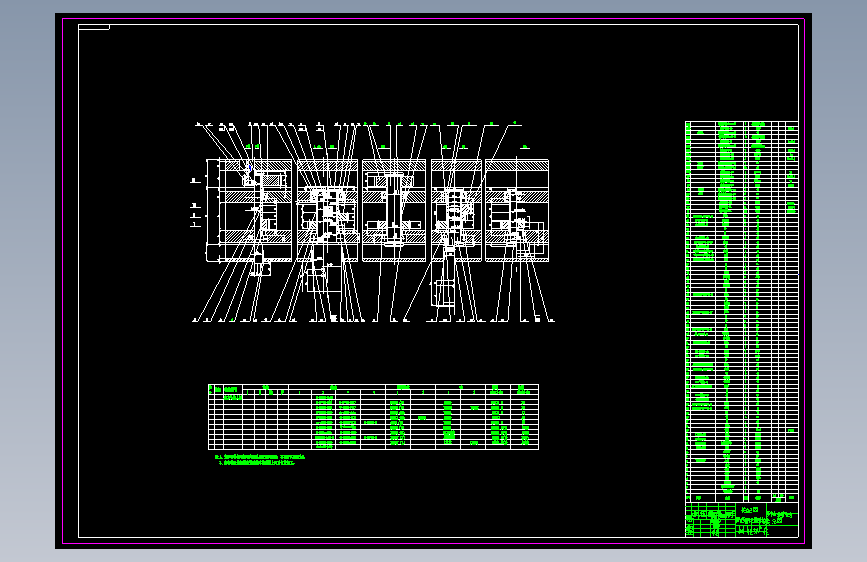Select the title block in the sheet's bottom-right corner
Image resolution: width=867 pixels, height=562 pixels.
(x=741, y=519)
